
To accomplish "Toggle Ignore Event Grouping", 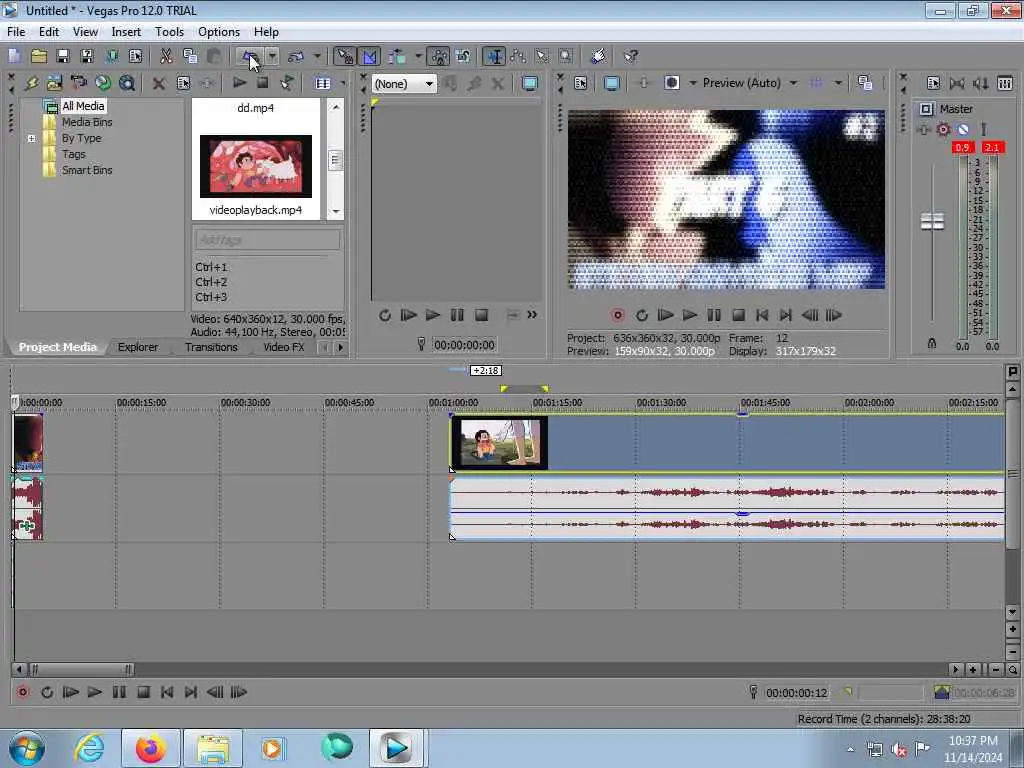I will 463,57.
